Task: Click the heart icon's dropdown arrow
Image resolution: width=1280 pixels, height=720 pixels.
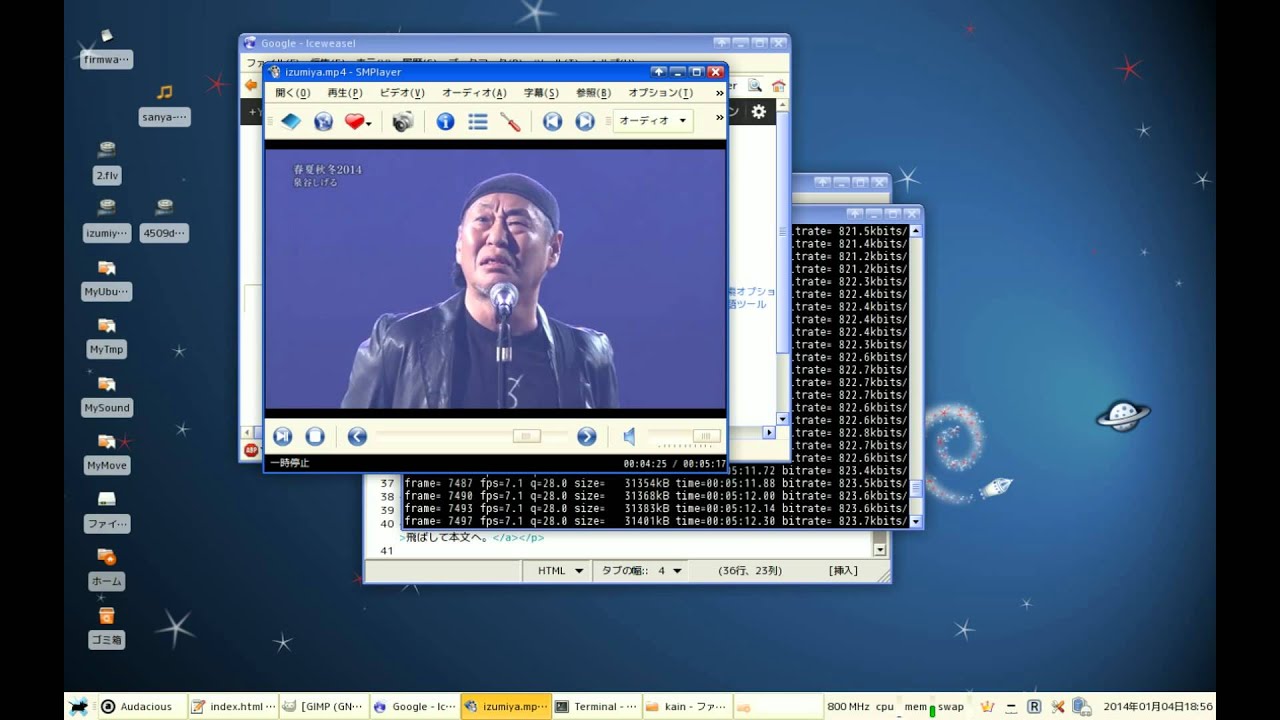Action: pos(369,123)
